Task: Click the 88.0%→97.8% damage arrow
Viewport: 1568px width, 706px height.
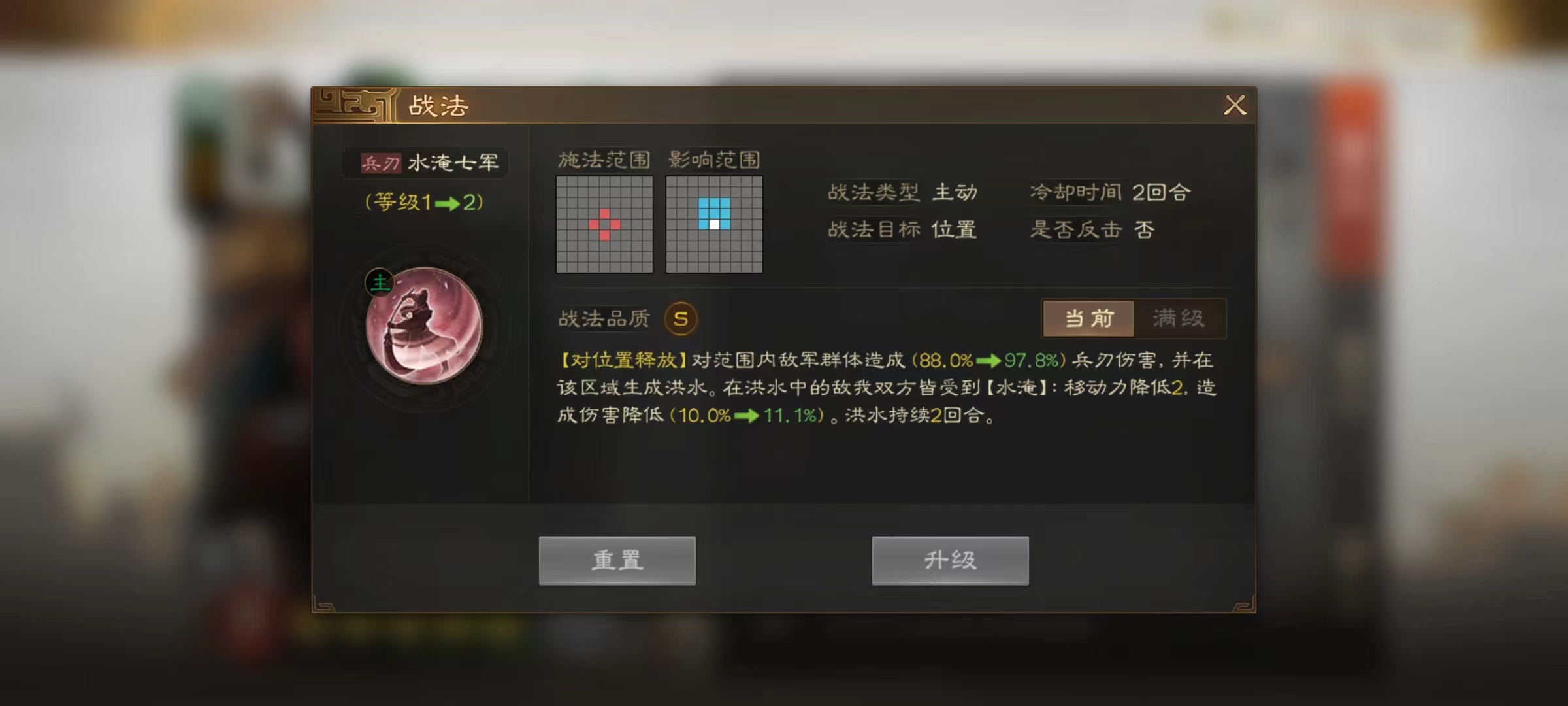Action: pos(988,361)
